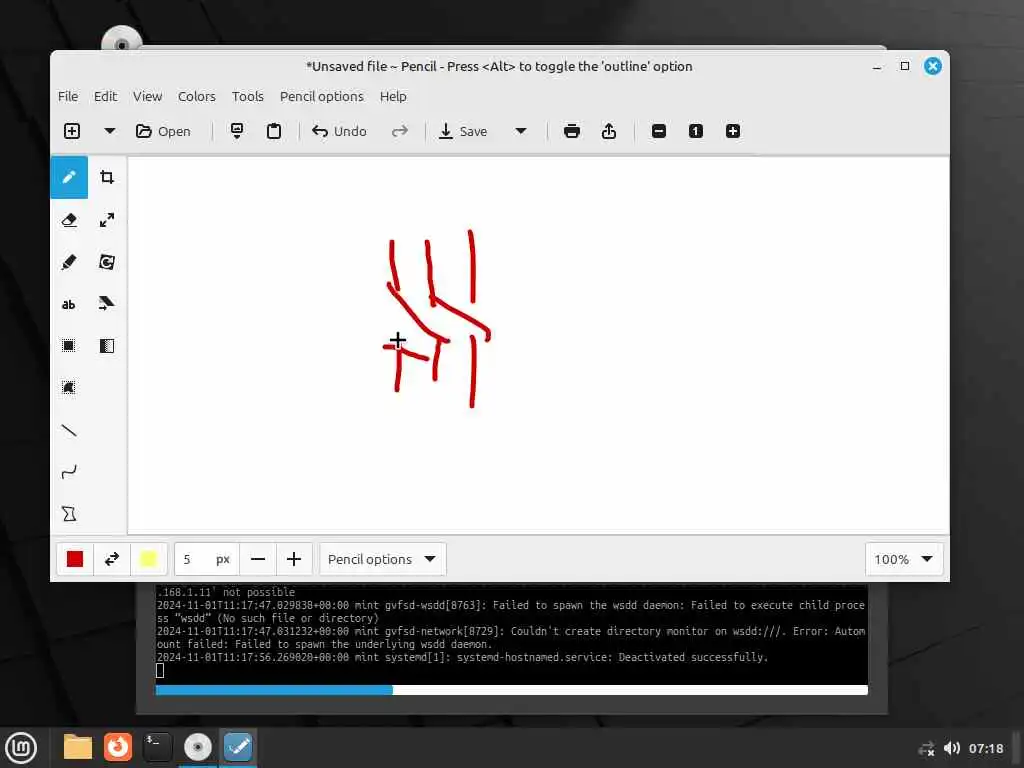This screenshot has height=768, width=1024.
Task: Select the Highlighter tool
Action: point(69,262)
